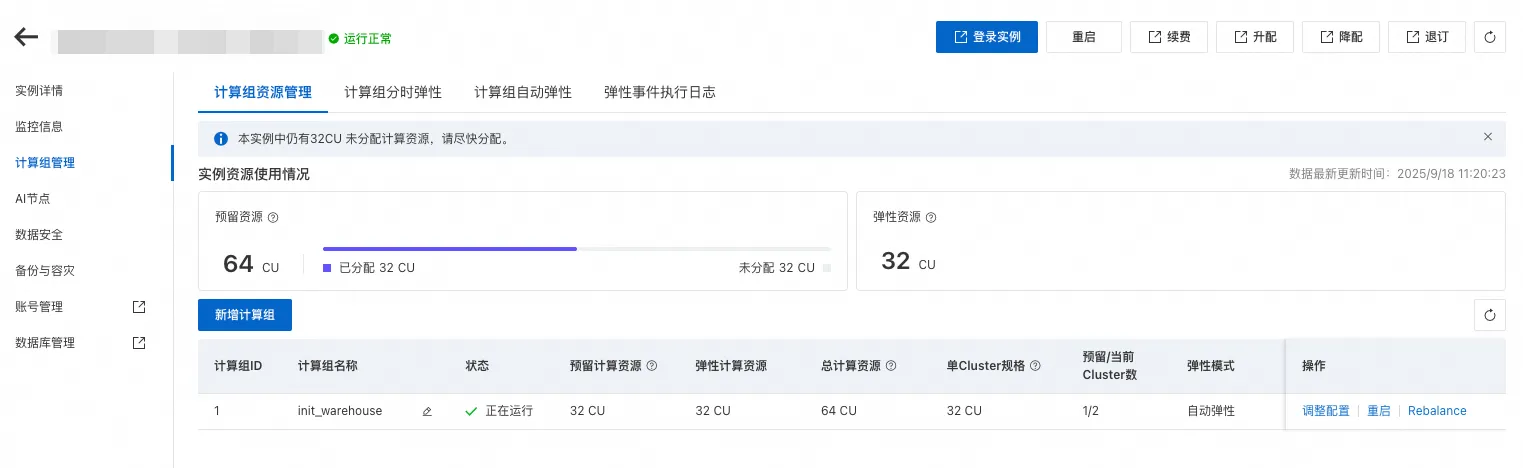Close the 32CU unallocated notice banner
Viewport: 1523px width, 468px height.
pyautogui.click(x=1488, y=137)
